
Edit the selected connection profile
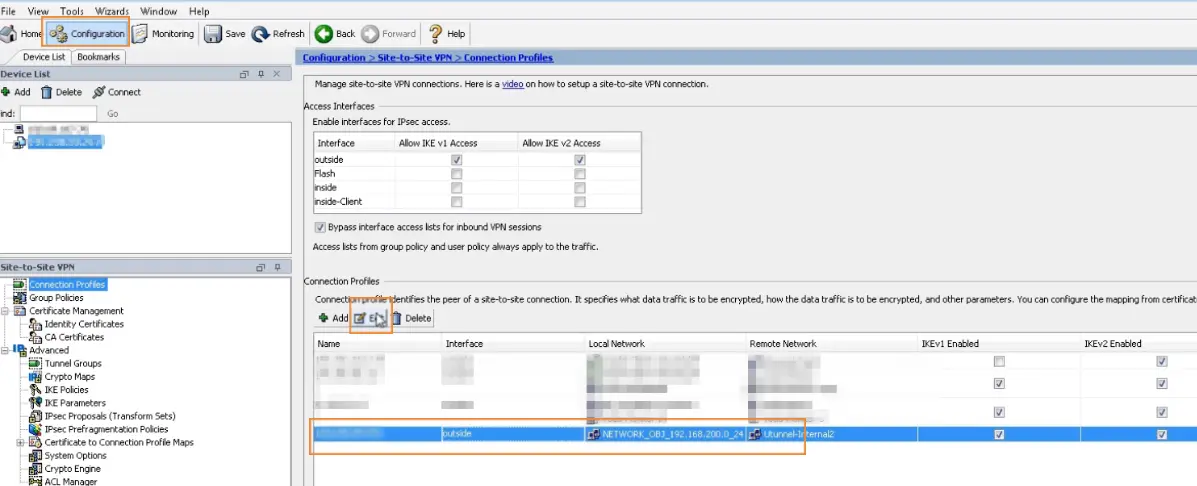tap(370, 318)
